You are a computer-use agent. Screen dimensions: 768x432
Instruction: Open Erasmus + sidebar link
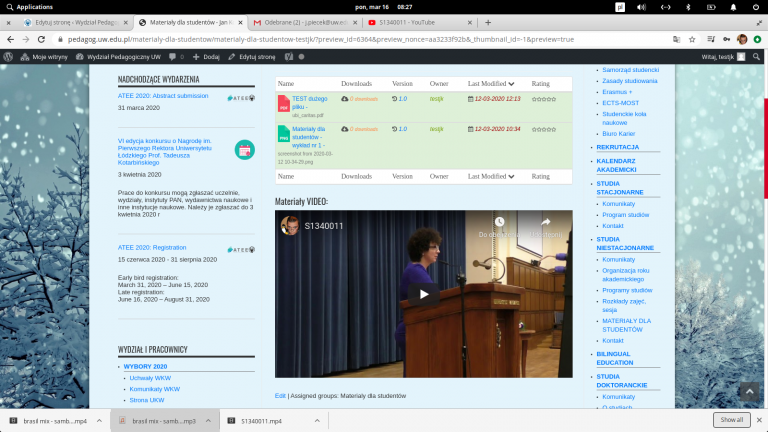click(x=617, y=92)
